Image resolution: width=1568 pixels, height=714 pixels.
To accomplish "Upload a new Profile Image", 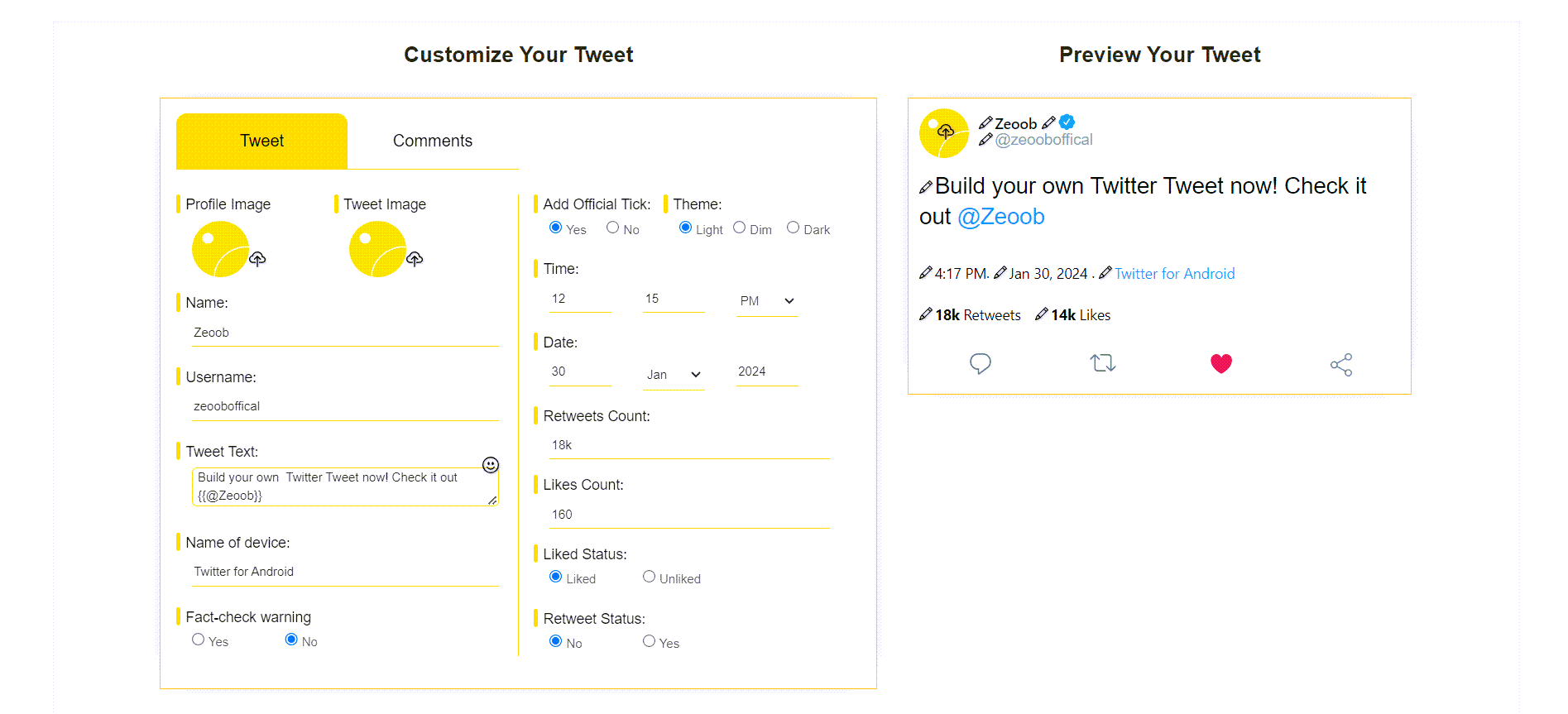I will click(257, 259).
